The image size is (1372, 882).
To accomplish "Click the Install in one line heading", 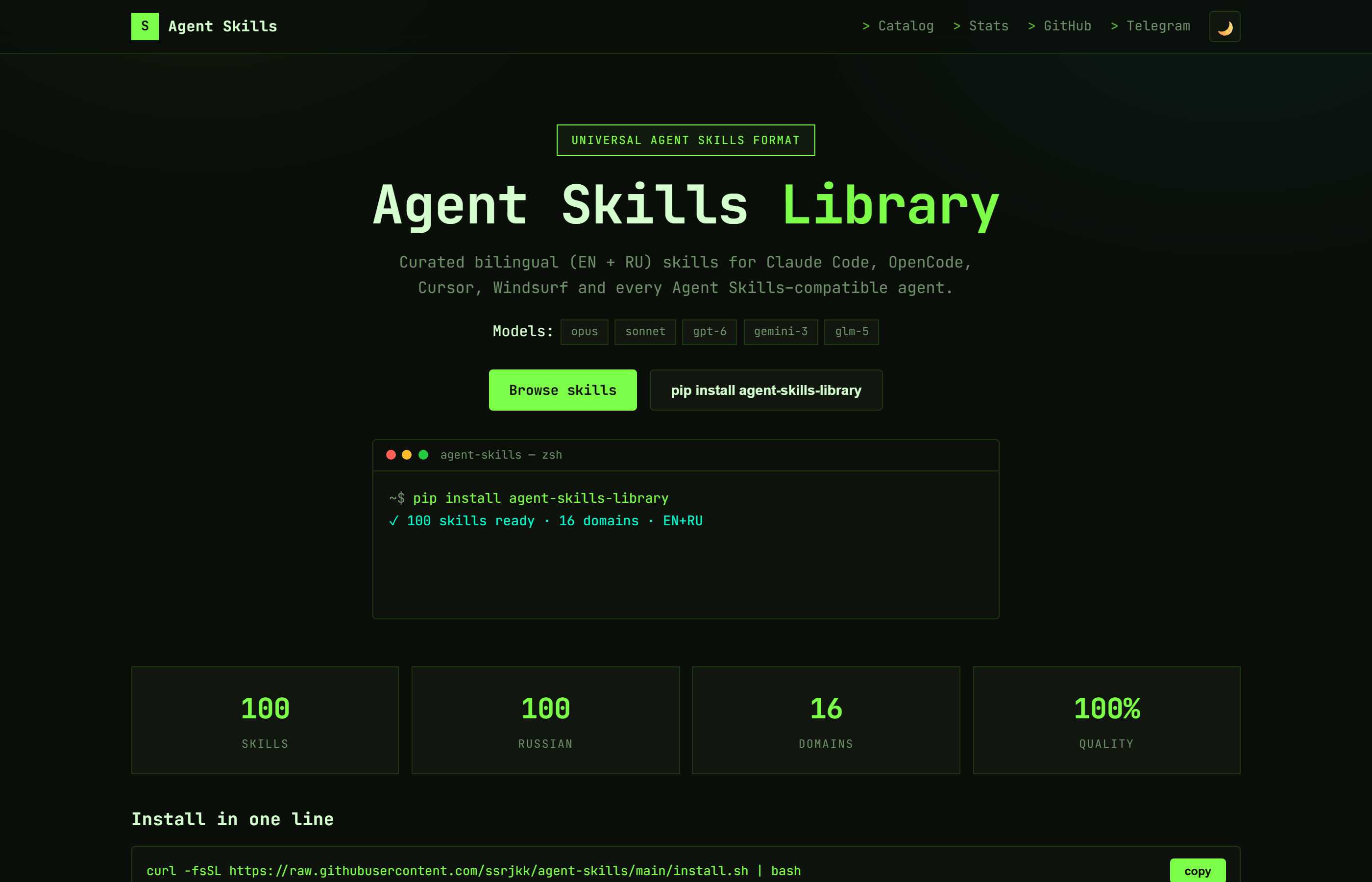I will [x=232, y=819].
